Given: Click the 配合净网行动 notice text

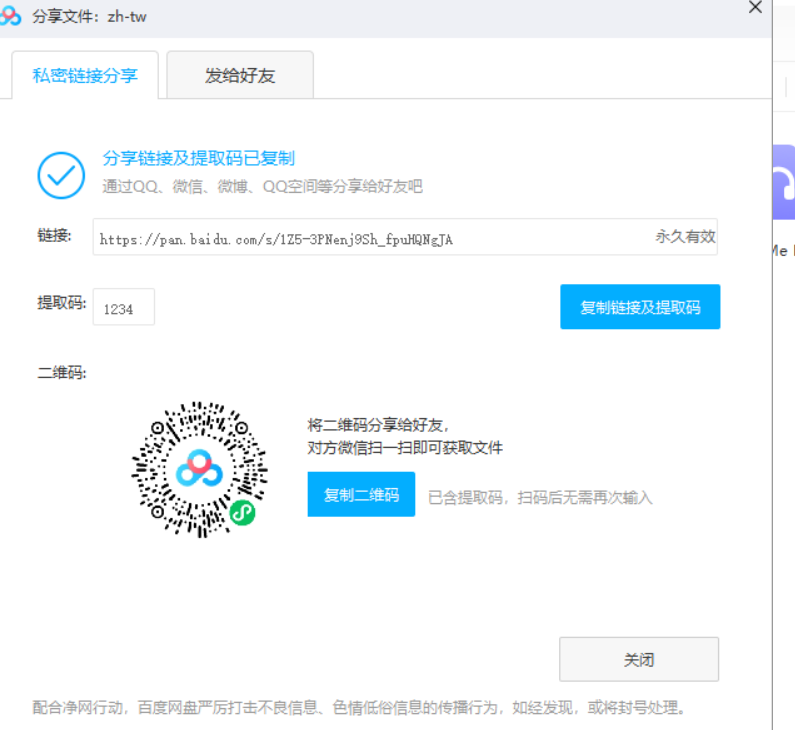Looking at the screenshot, I should coord(359,707).
